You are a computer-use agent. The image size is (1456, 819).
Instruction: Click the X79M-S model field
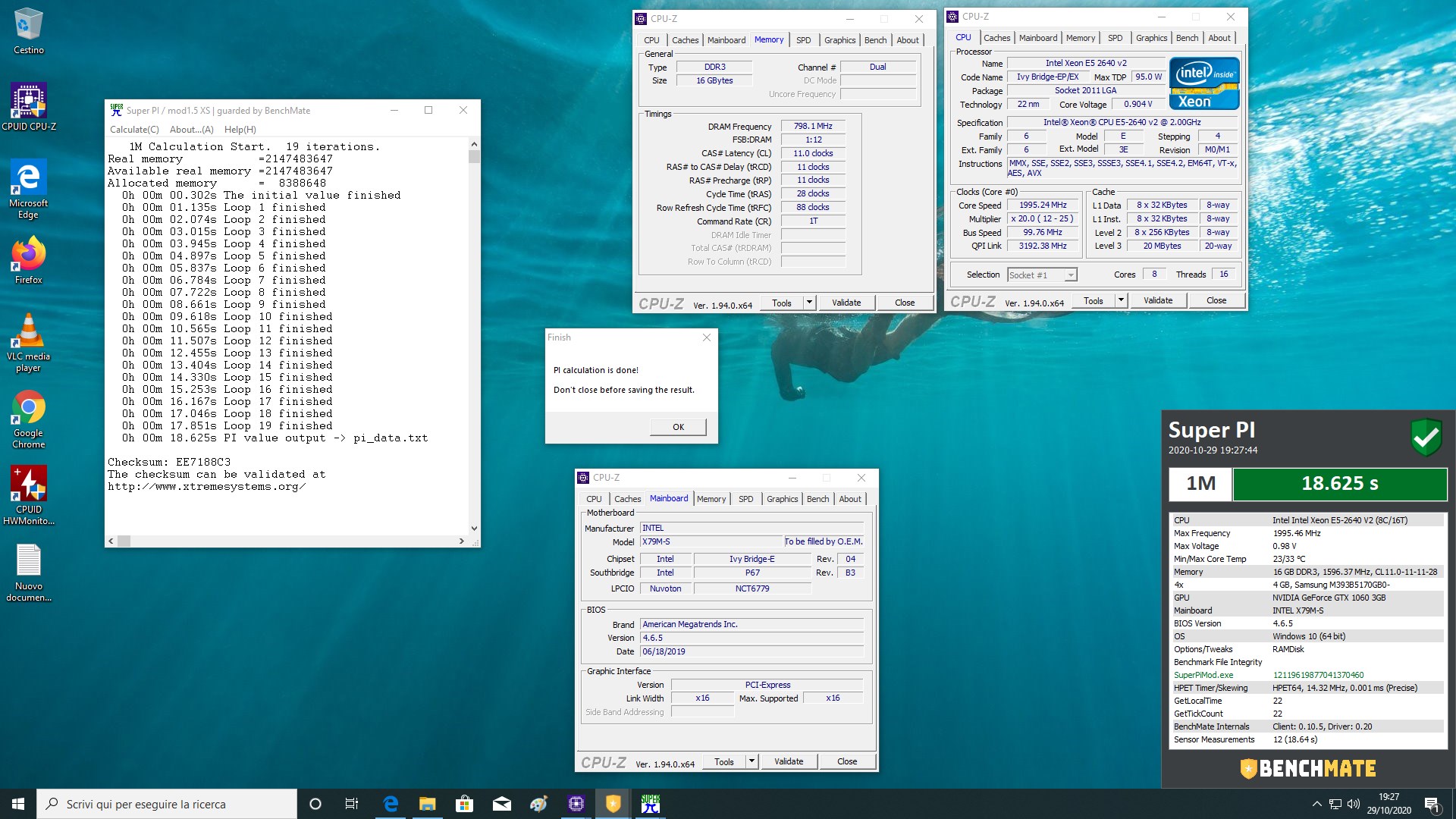(711, 541)
